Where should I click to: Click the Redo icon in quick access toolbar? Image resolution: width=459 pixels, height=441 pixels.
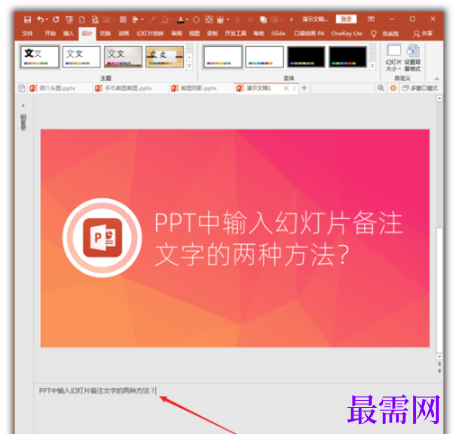click(56, 19)
